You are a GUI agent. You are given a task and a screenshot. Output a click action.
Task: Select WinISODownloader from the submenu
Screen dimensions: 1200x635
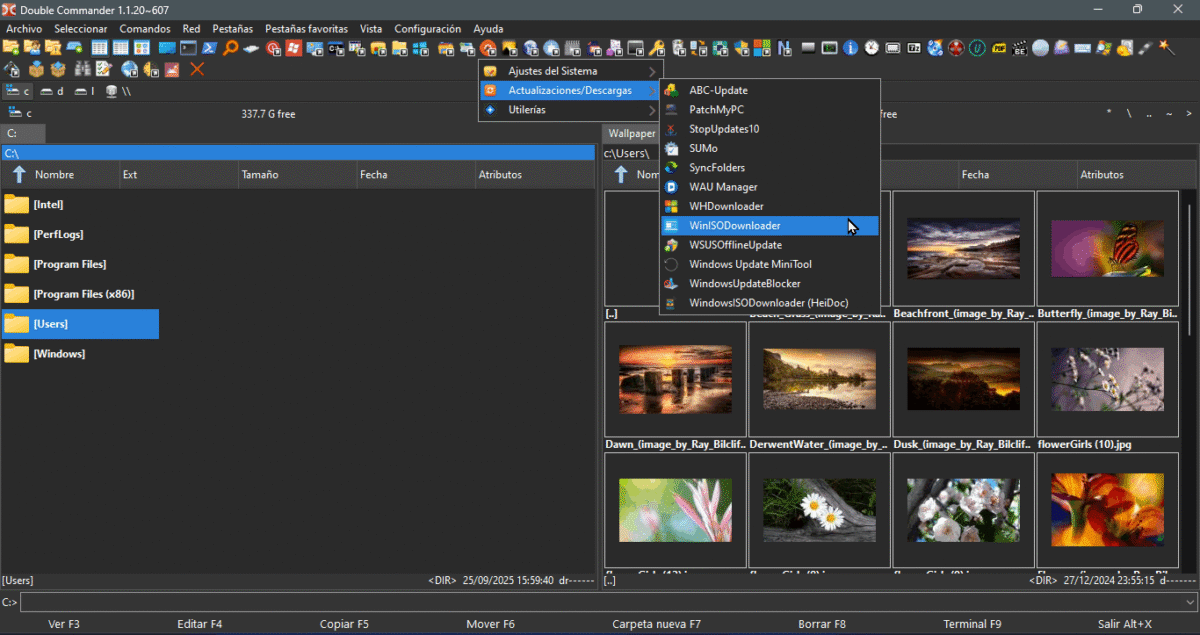[x=735, y=226]
